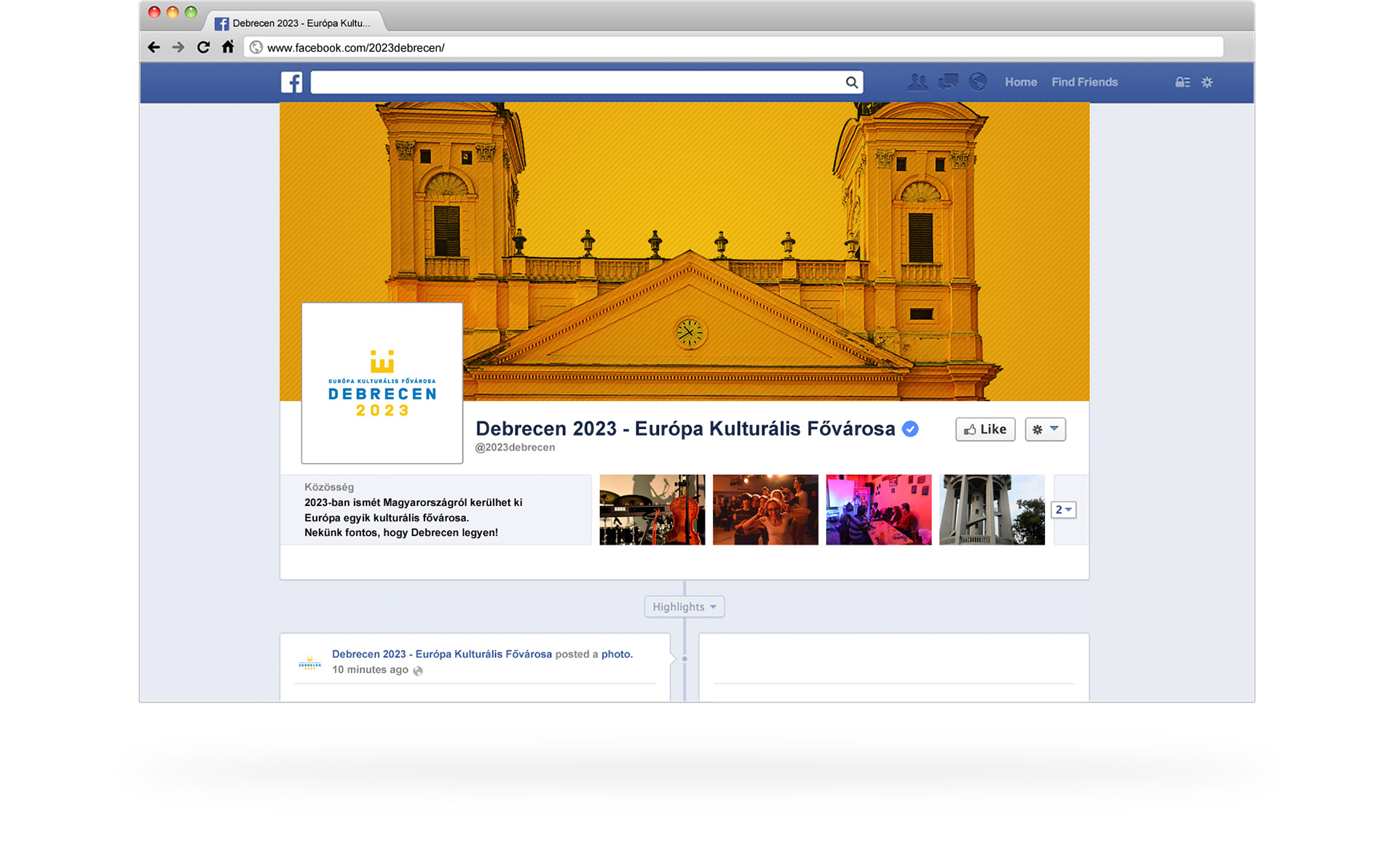Select Home in the navigation bar
Image resolution: width=1398 pixels, height=868 pixels.
(1020, 82)
